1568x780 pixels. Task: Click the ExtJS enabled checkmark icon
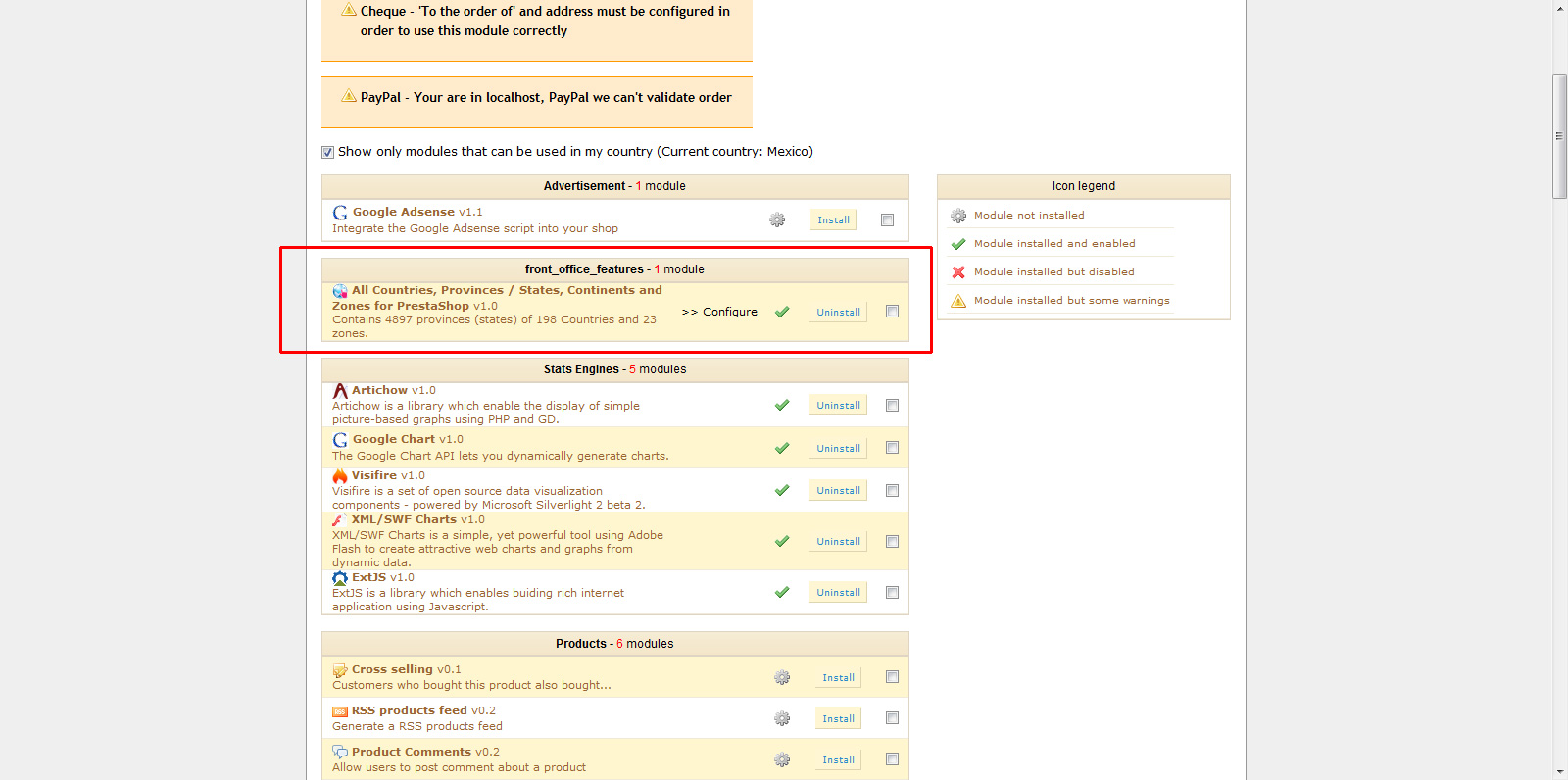pos(782,592)
